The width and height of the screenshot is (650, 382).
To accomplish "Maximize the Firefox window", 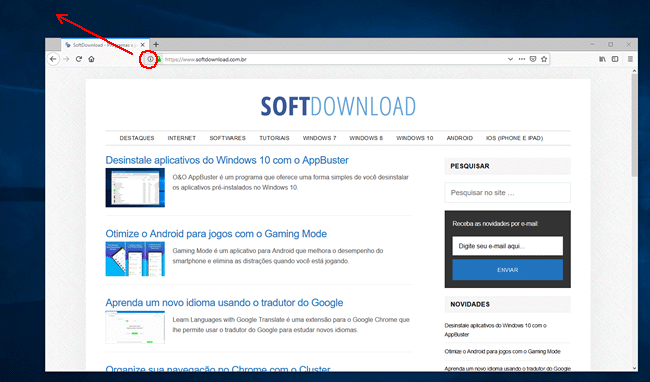I will [611, 44].
